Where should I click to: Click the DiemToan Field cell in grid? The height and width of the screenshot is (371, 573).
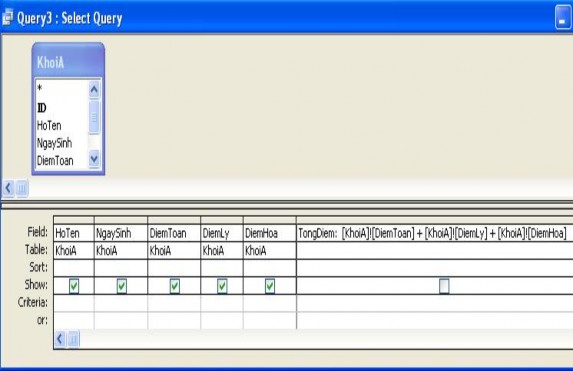click(x=174, y=233)
